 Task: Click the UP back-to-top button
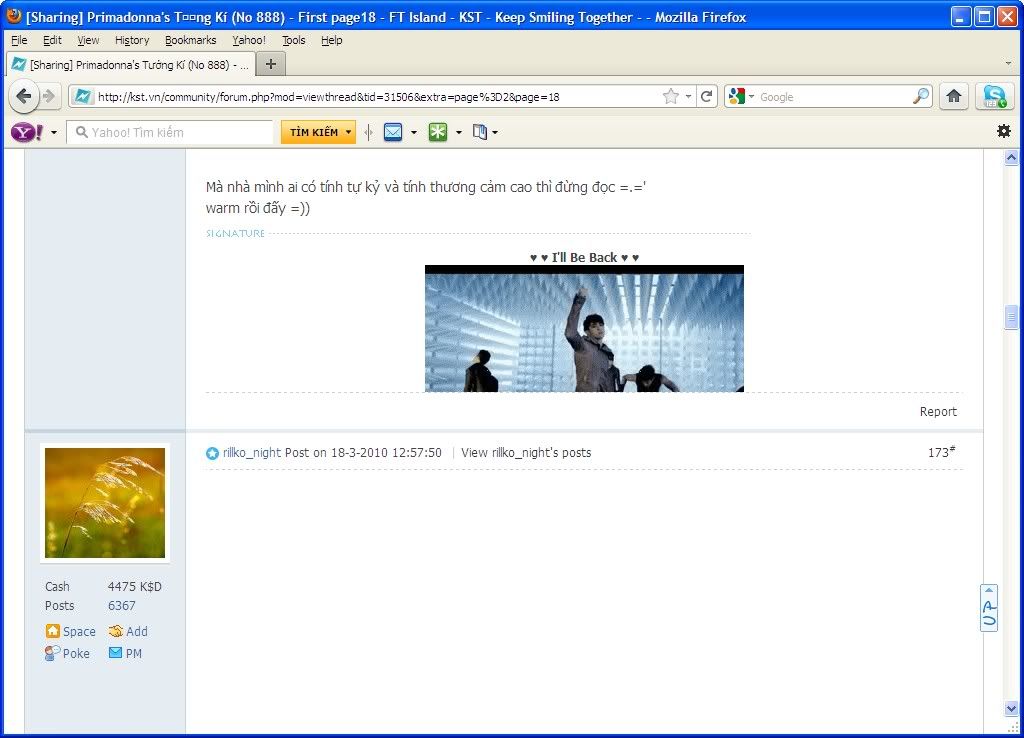(989, 607)
